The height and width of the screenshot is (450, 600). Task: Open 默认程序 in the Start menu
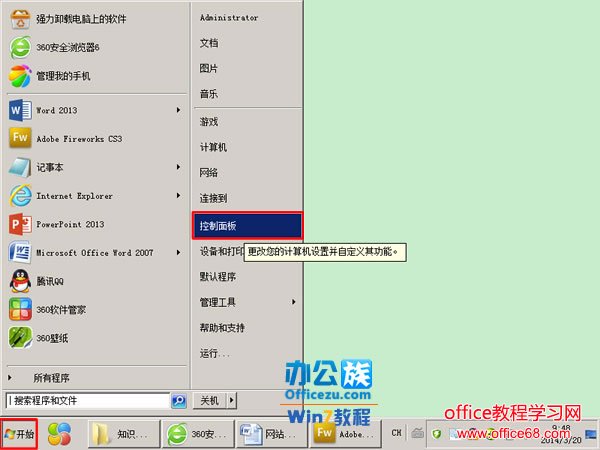[218, 277]
